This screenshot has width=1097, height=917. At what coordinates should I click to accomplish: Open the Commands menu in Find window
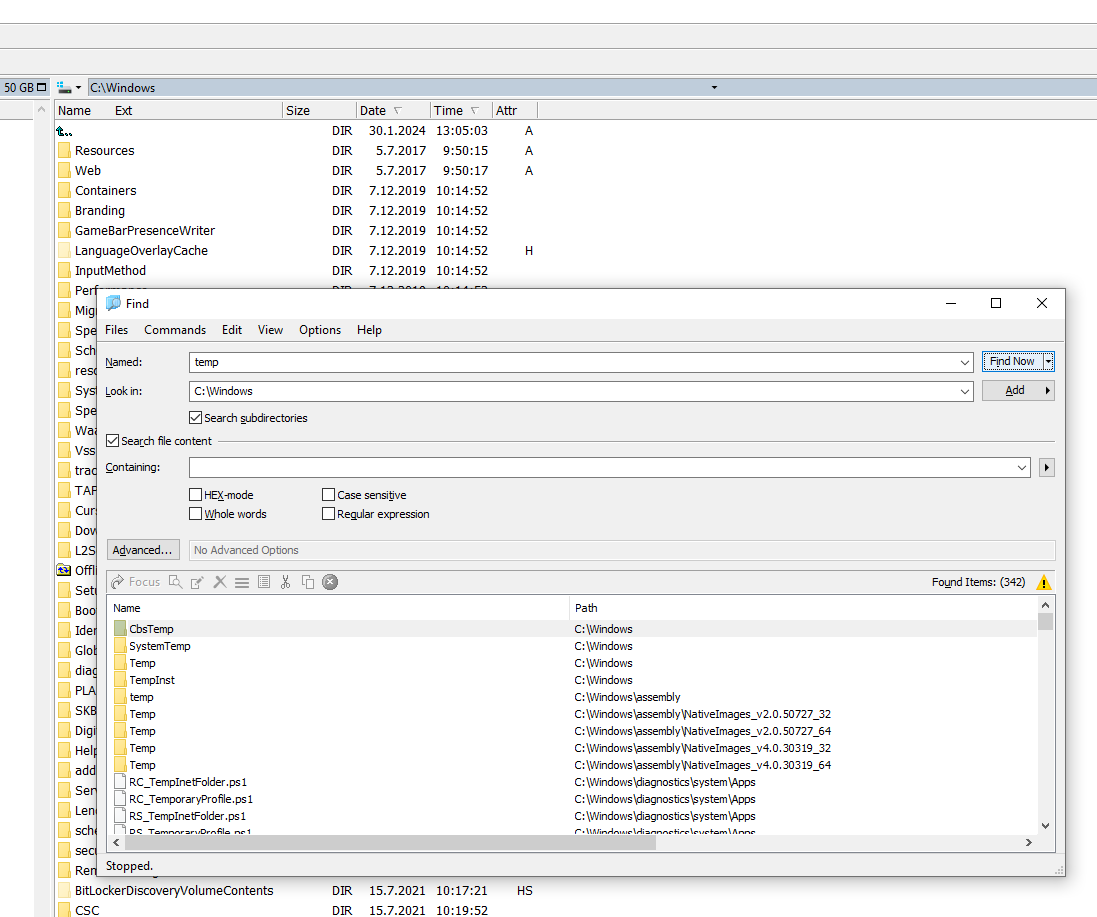175,330
